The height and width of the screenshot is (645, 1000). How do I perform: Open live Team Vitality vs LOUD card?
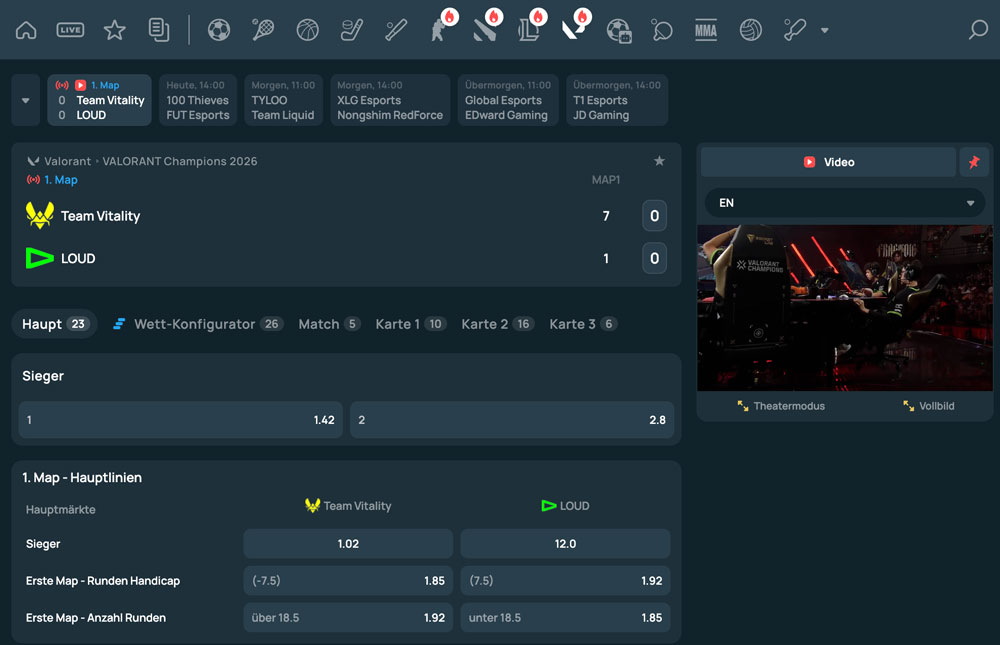coord(99,100)
